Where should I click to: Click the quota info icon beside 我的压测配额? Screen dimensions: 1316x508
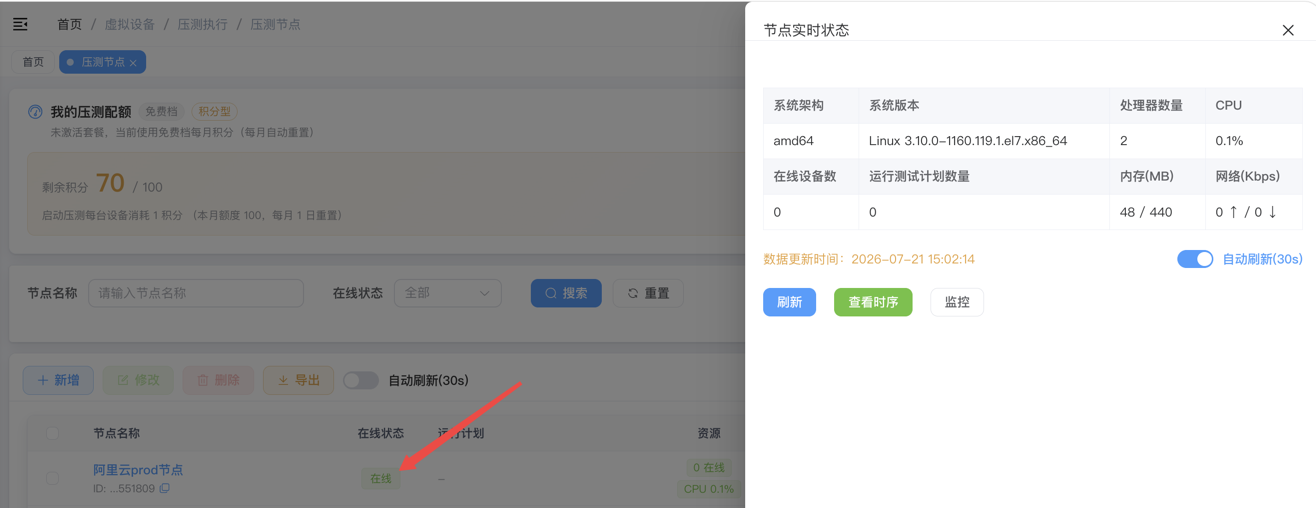pos(35,112)
